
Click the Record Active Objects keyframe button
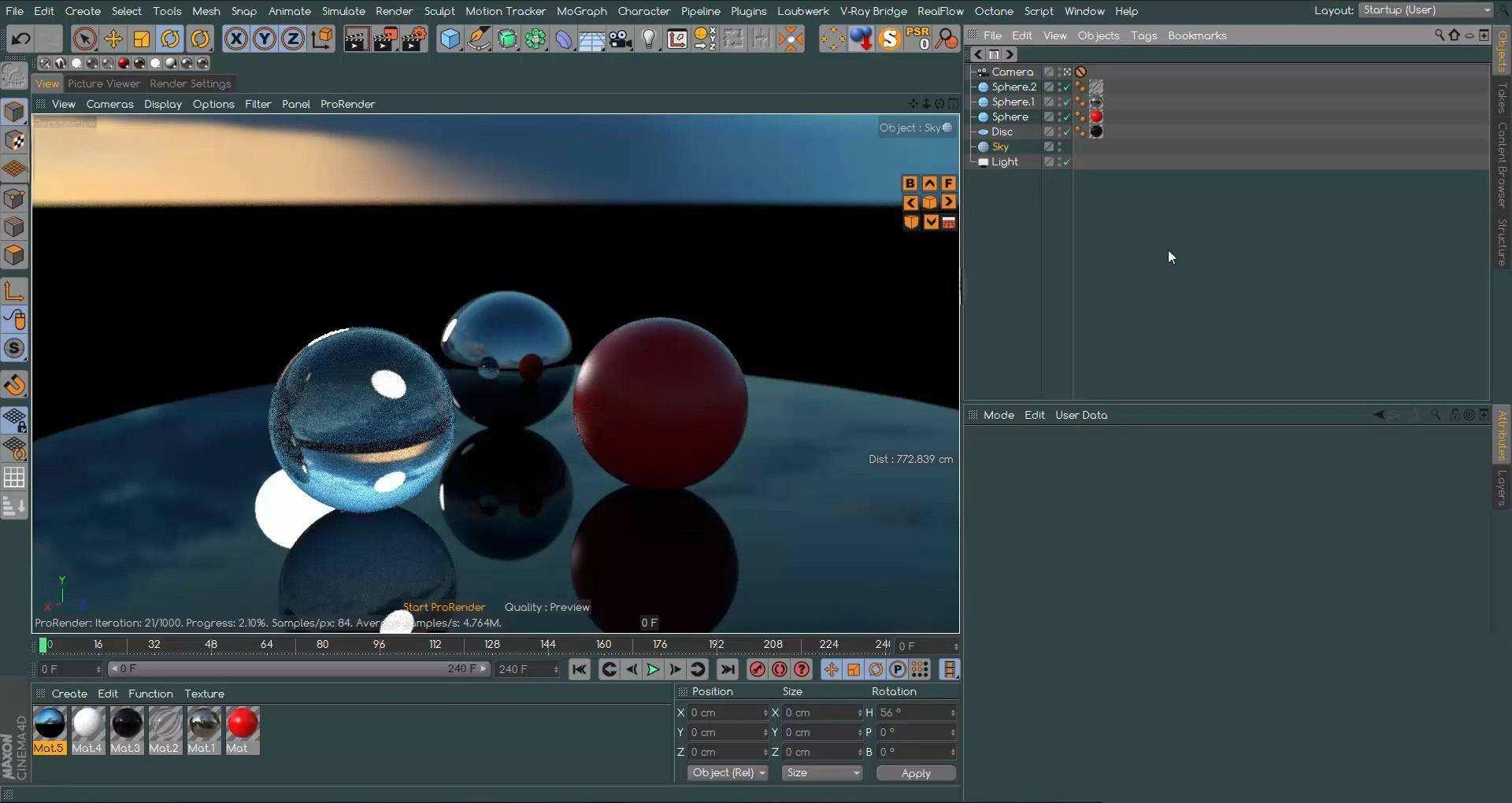click(x=757, y=670)
